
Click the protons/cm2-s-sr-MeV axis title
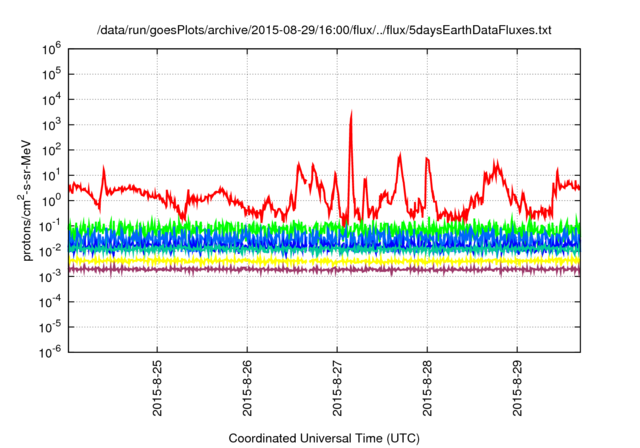pyautogui.click(x=25, y=200)
